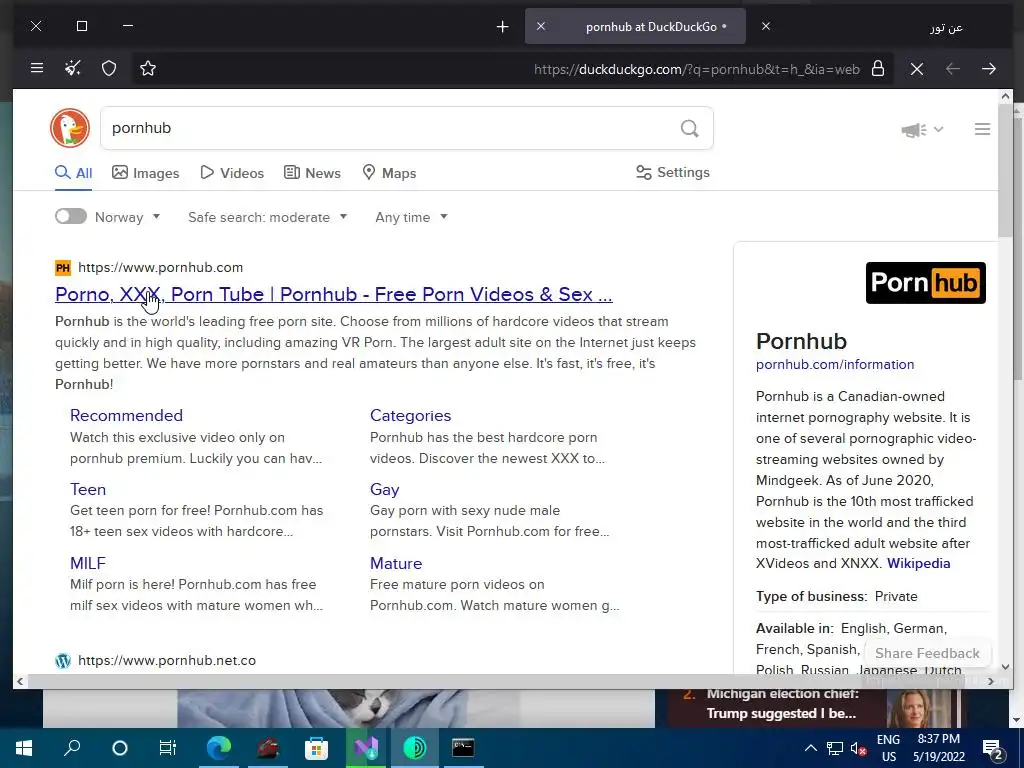Go back with the left arrow
This screenshot has height=768, width=1024.
953,69
